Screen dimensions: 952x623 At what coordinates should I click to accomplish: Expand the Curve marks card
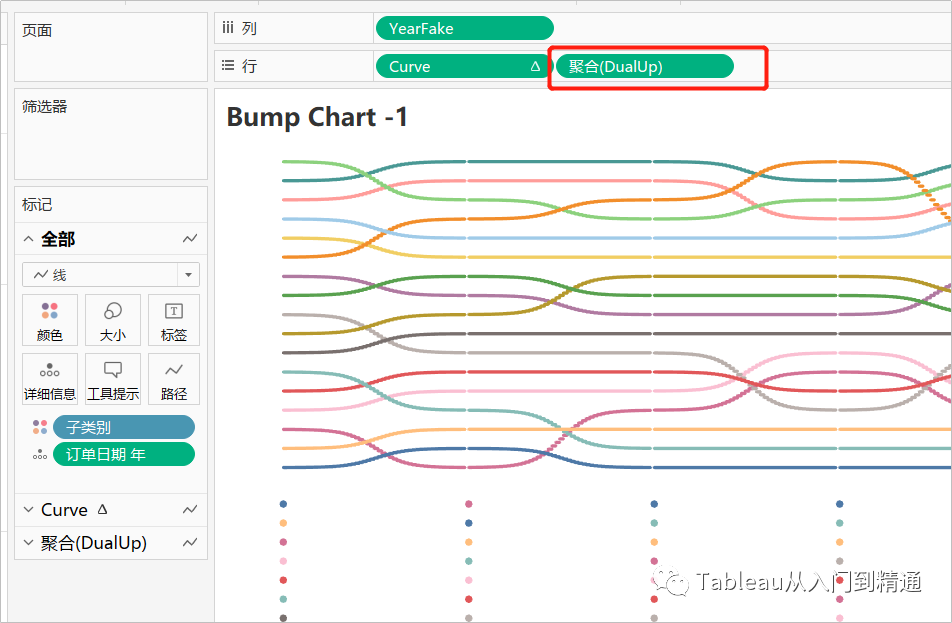pos(27,509)
